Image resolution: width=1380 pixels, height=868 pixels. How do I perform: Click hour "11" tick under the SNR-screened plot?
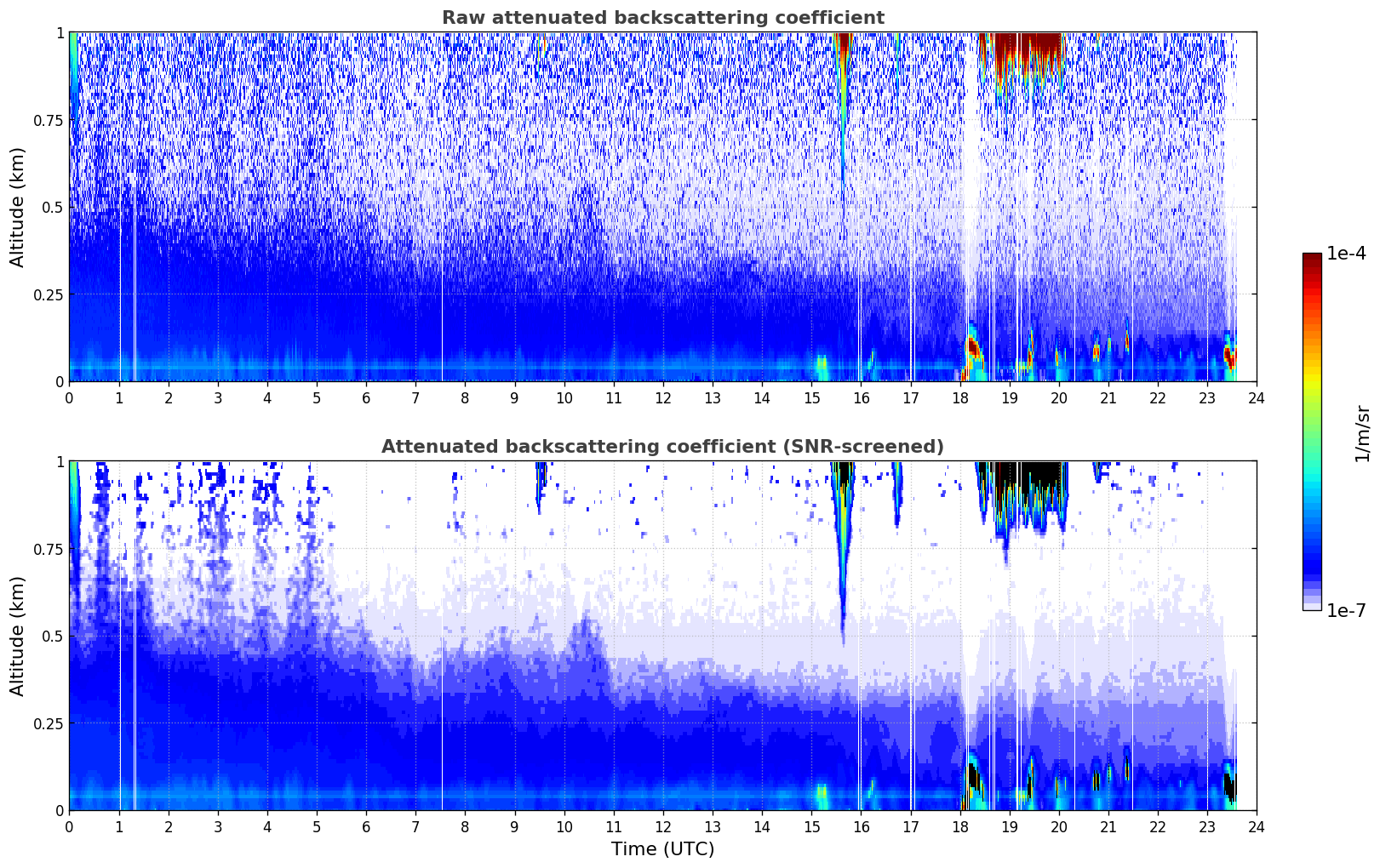coord(614,826)
